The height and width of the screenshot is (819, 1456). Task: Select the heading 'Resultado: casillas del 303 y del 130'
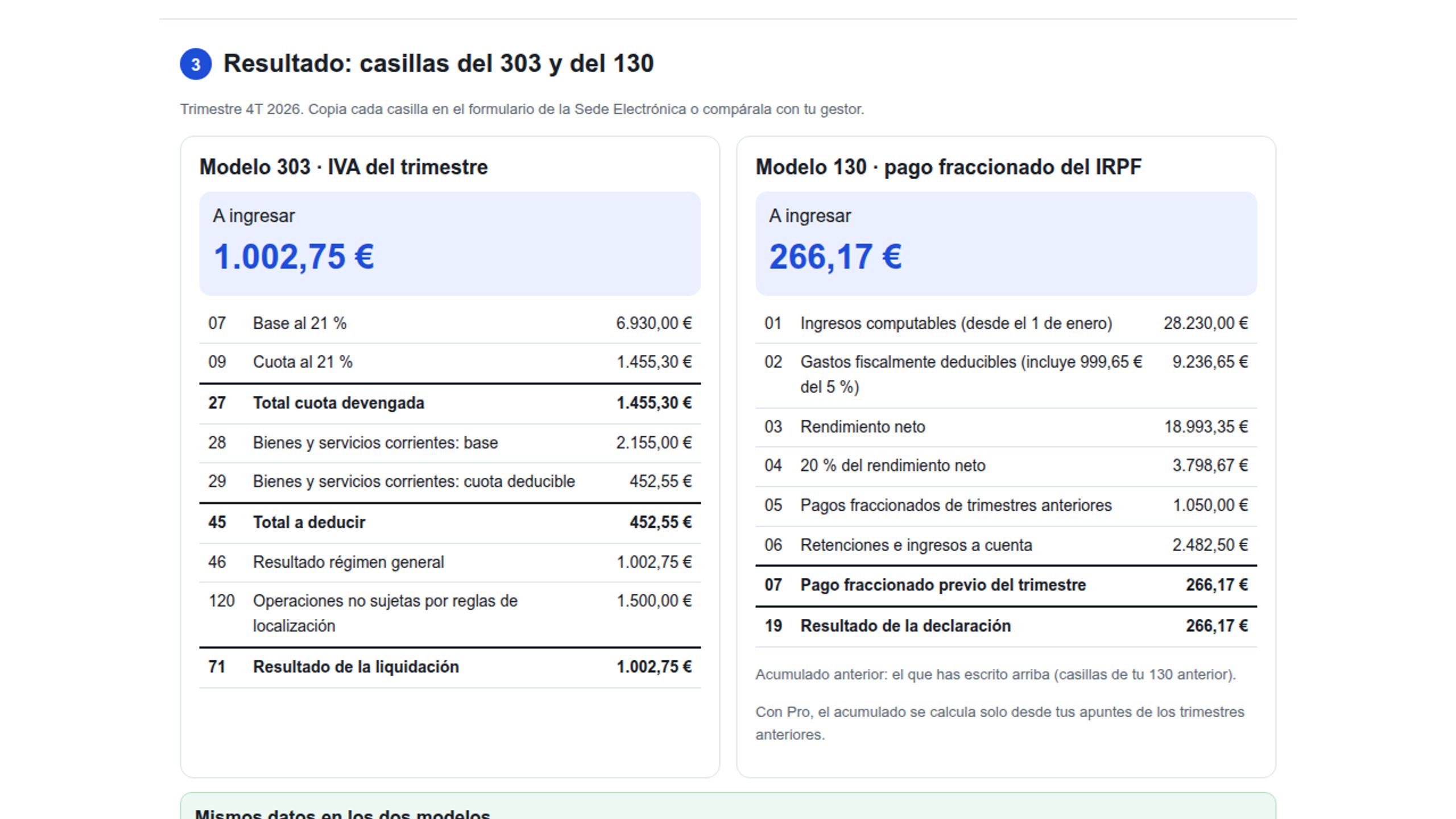point(439,63)
